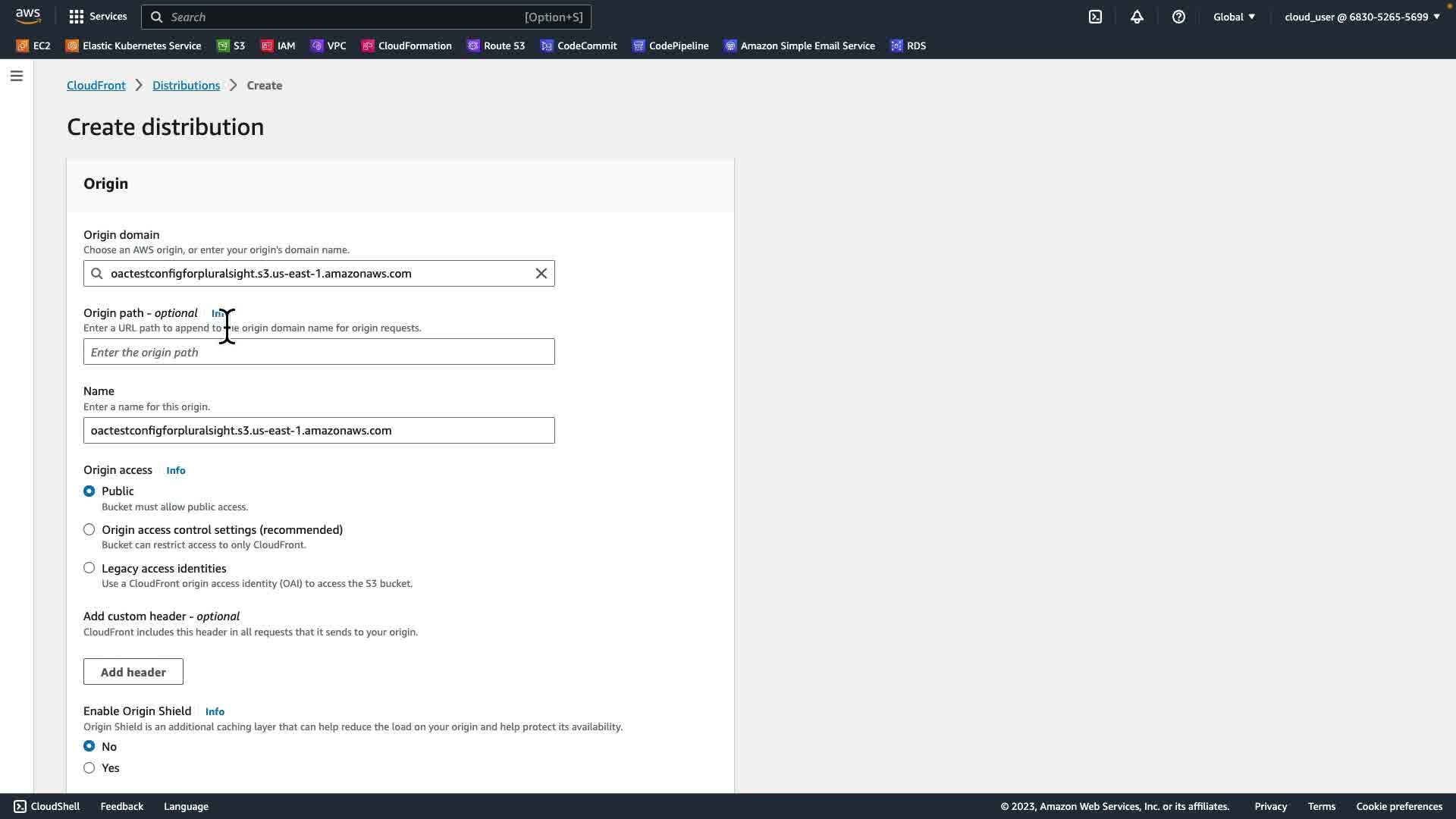The height and width of the screenshot is (819, 1456).
Task: Toggle the left hamburger navigation menu
Action: point(17,76)
